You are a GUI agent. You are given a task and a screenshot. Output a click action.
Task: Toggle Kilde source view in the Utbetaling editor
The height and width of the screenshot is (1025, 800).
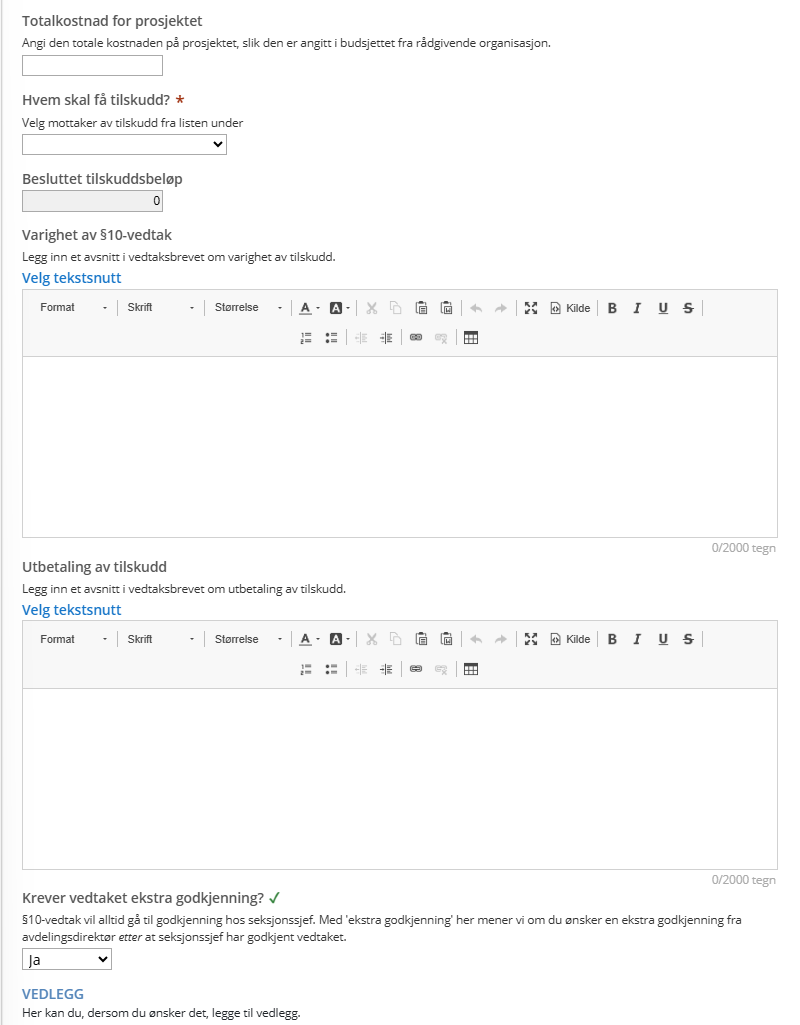coord(570,640)
